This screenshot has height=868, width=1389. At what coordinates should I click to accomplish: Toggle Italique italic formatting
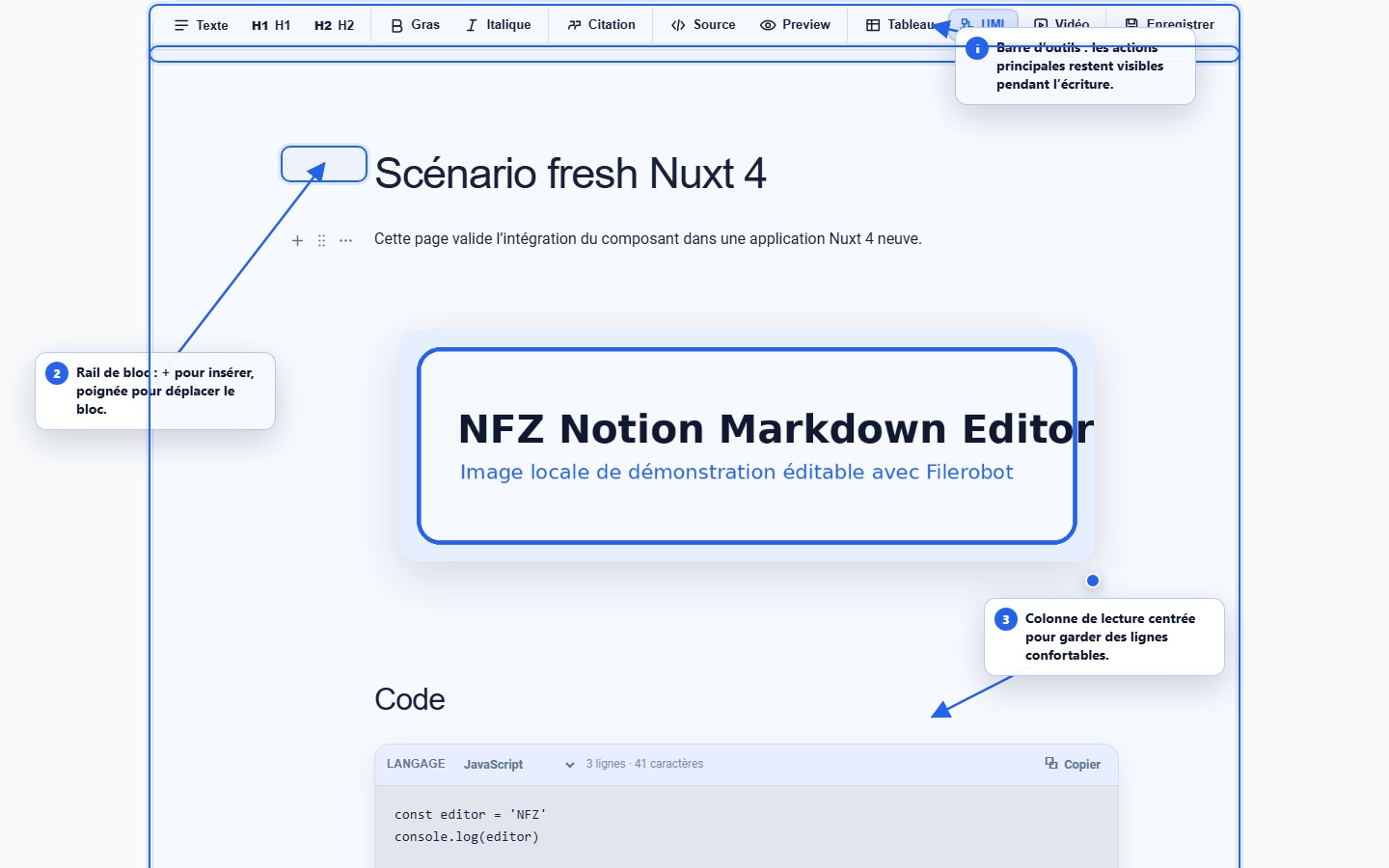coord(498,25)
